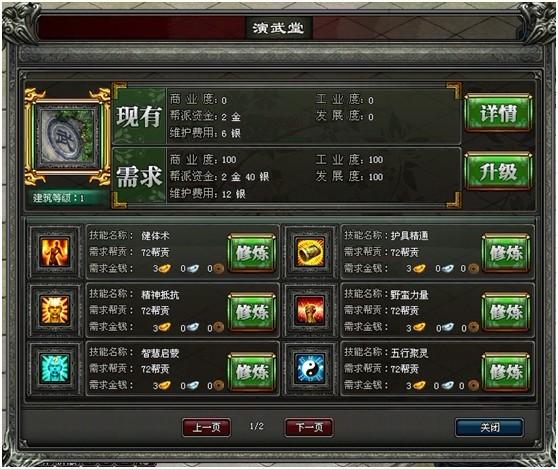Upgrade the building with 升级 button
558x469 pixels.
pyautogui.click(x=498, y=172)
